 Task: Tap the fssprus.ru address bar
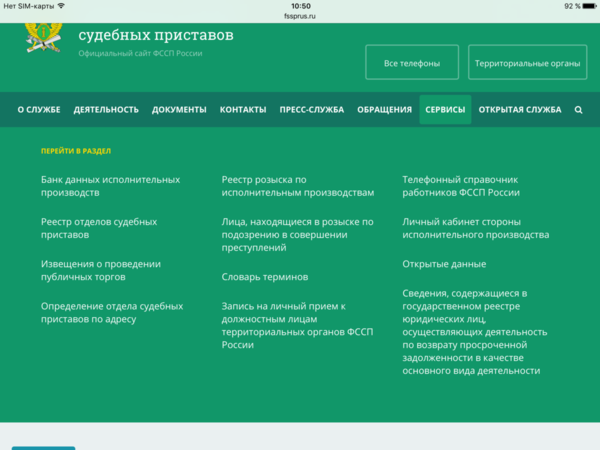[300, 16]
